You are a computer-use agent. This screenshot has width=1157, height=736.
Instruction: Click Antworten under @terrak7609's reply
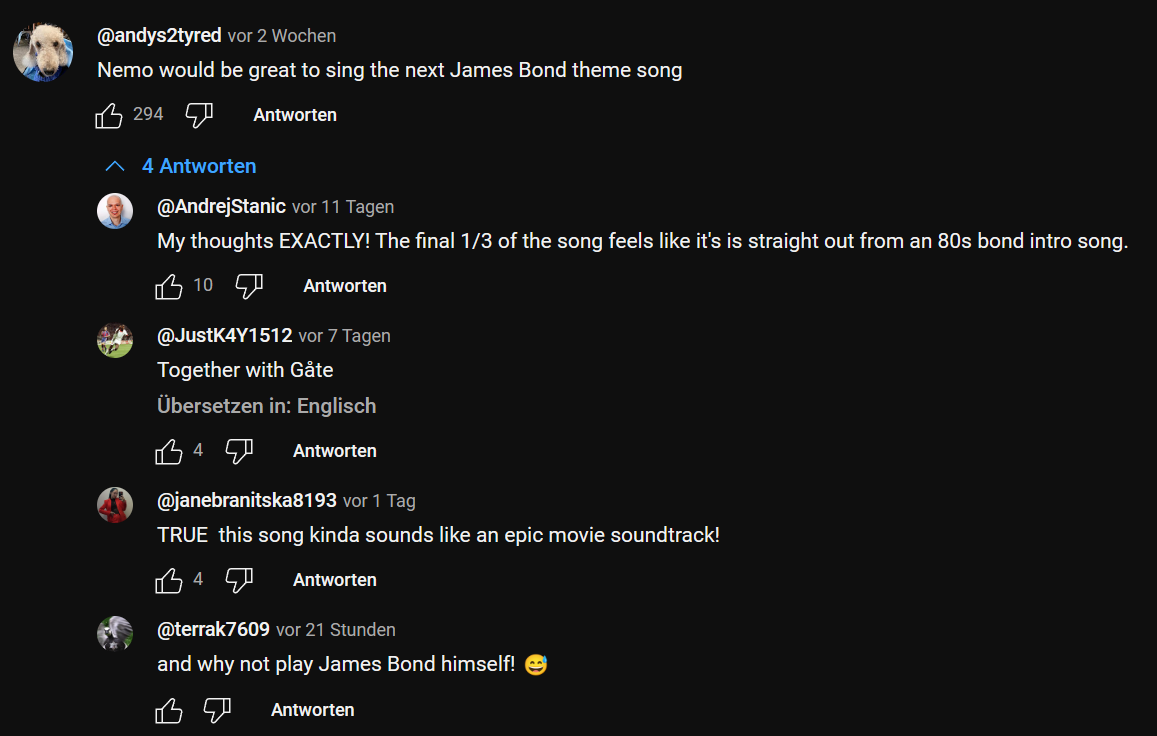pos(313,710)
